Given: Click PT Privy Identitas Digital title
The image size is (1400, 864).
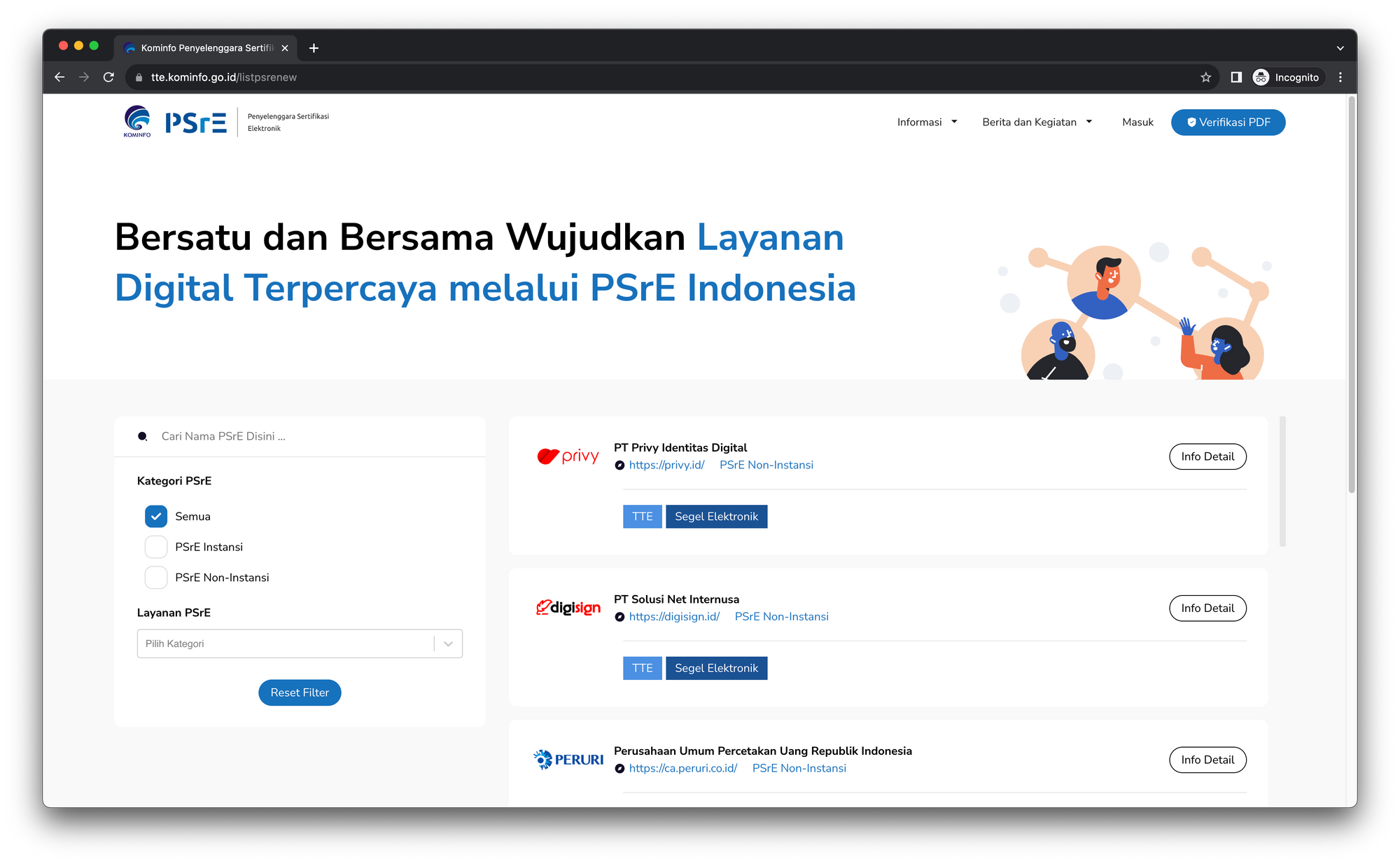Looking at the screenshot, I should 680,447.
